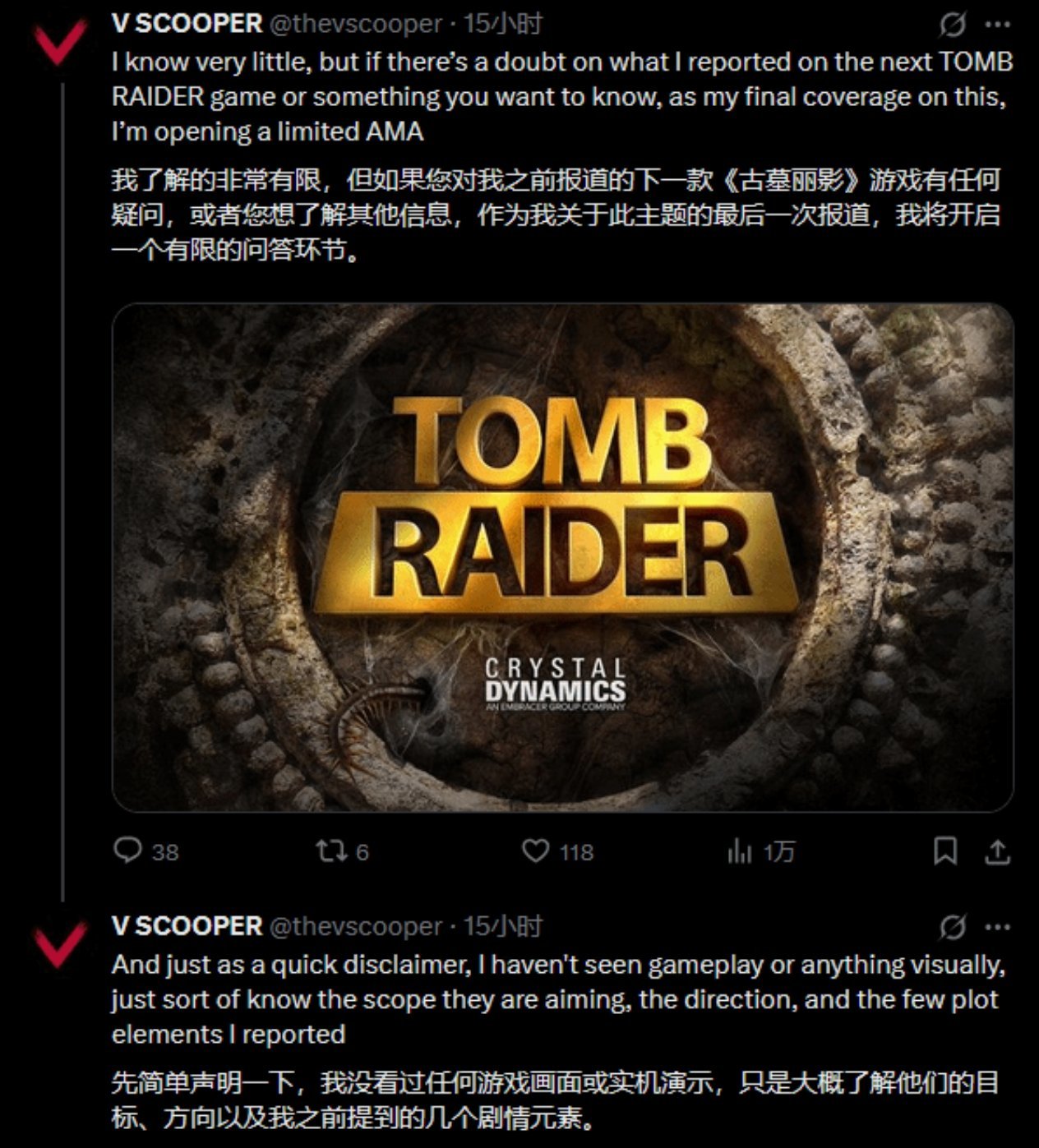This screenshot has width=1039, height=1148.
Task: Open Grok icon on first tweet
Action: click(x=952, y=25)
